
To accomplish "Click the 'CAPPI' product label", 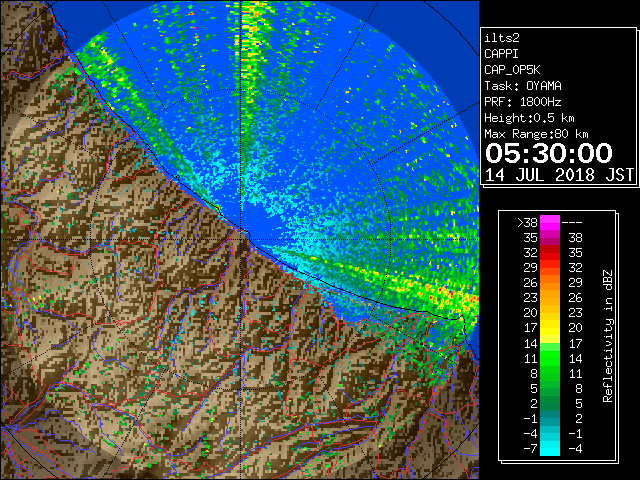I will click(x=501, y=54).
